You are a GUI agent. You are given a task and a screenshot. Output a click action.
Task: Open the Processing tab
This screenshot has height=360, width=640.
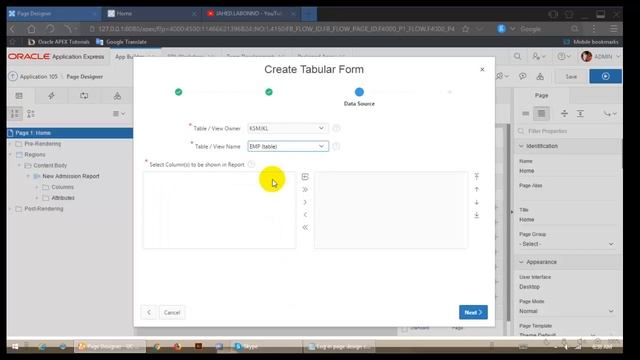84,96
